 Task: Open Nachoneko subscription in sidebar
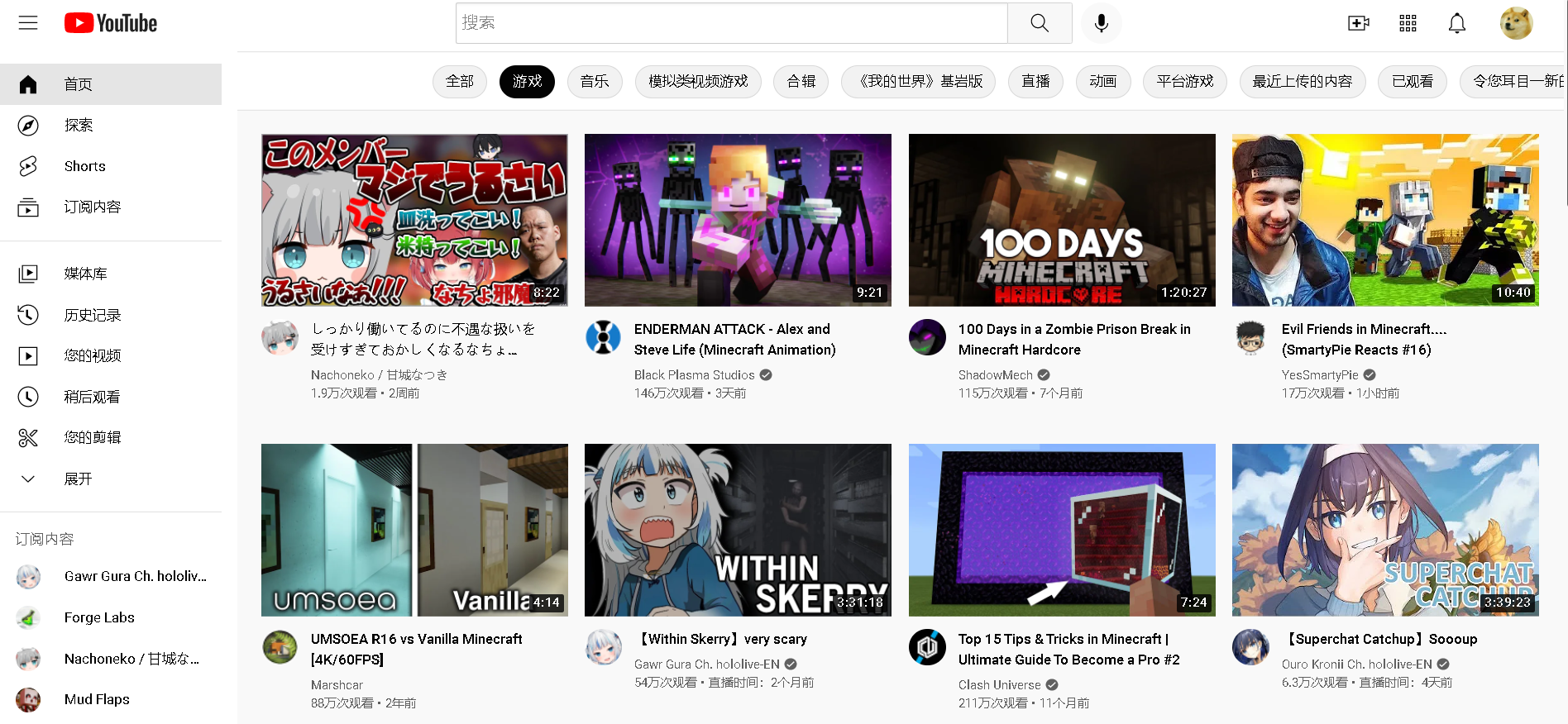111,659
